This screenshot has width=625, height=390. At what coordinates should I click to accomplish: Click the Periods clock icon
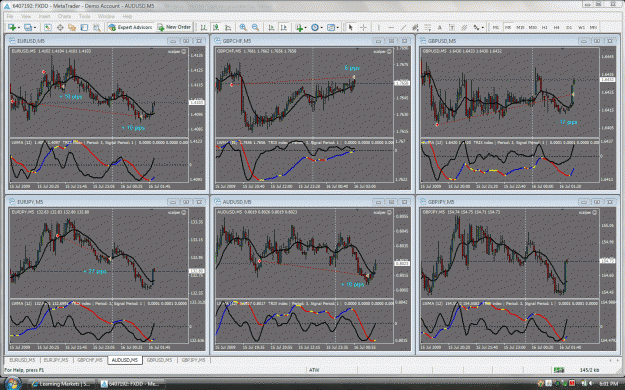pyautogui.click(x=314, y=27)
